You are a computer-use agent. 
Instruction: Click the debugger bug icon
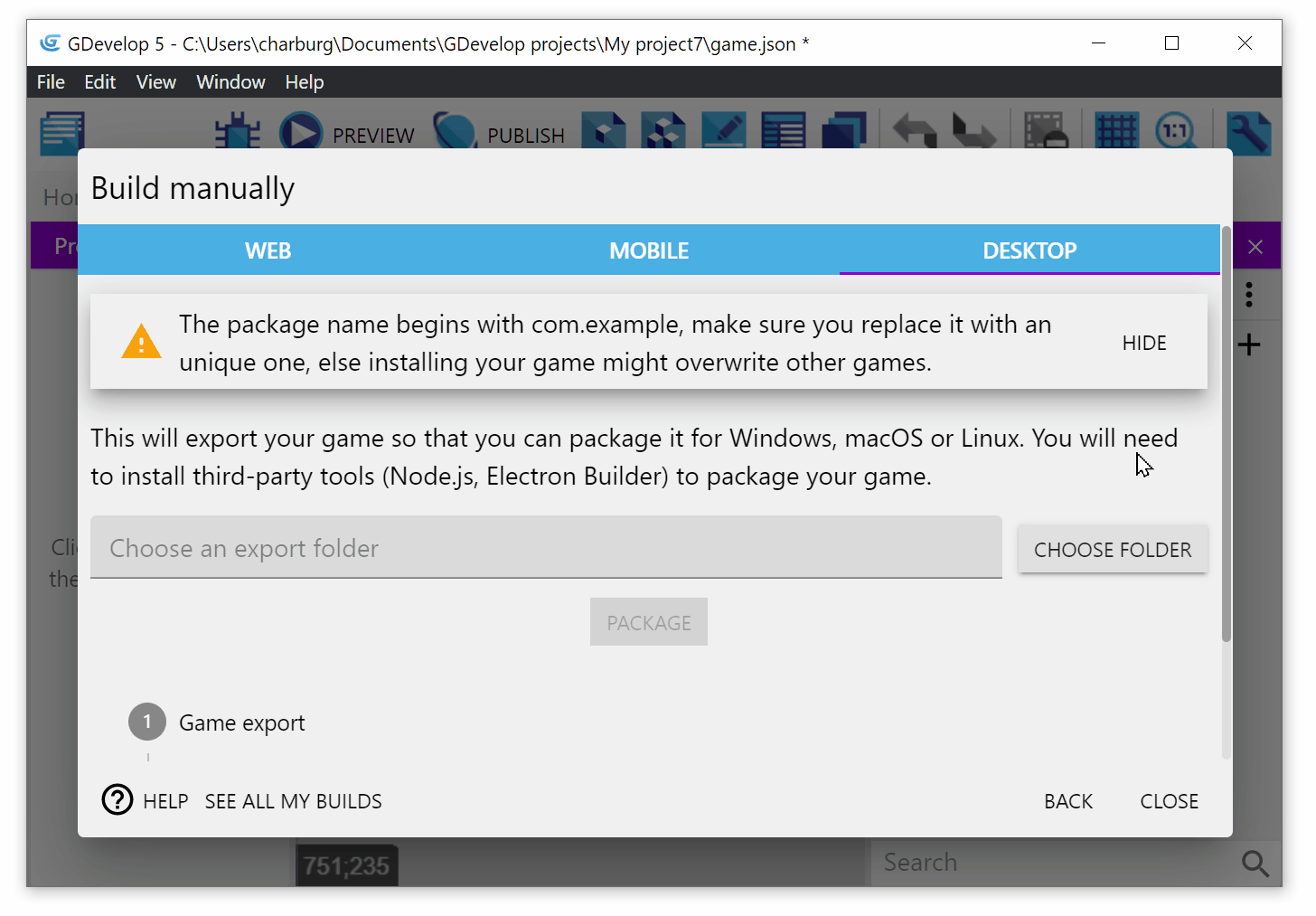click(x=238, y=132)
